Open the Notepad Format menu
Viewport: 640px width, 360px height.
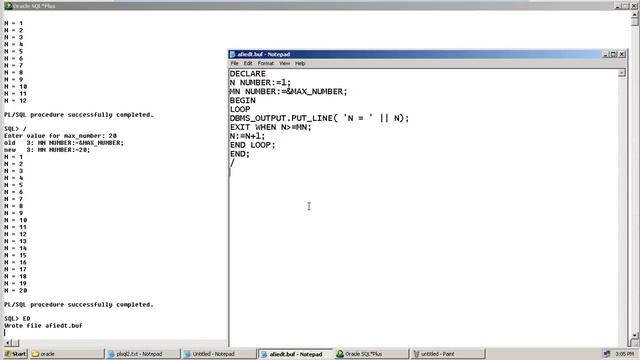pyautogui.click(x=266, y=64)
